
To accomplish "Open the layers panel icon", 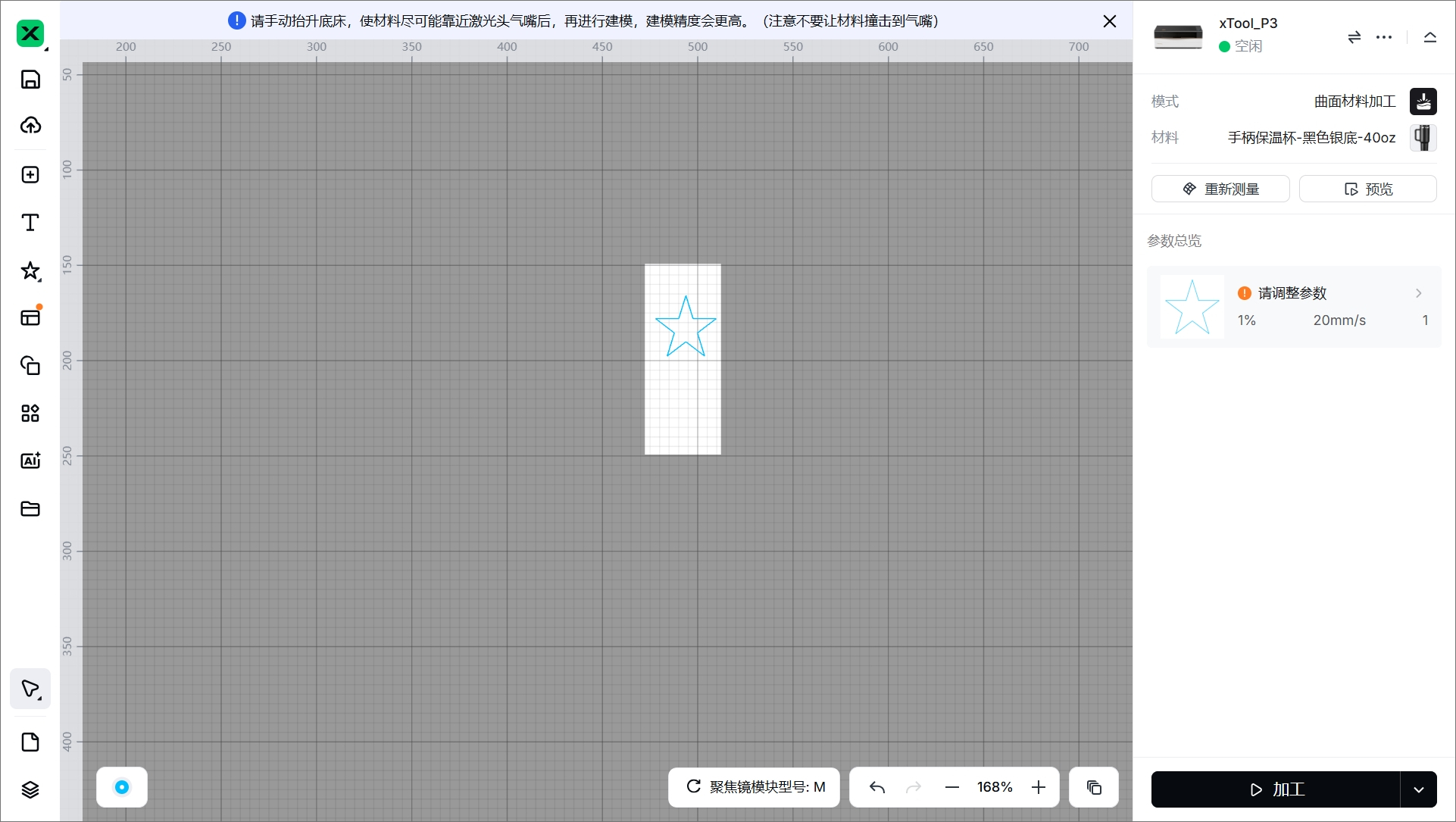I will (x=30, y=789).
